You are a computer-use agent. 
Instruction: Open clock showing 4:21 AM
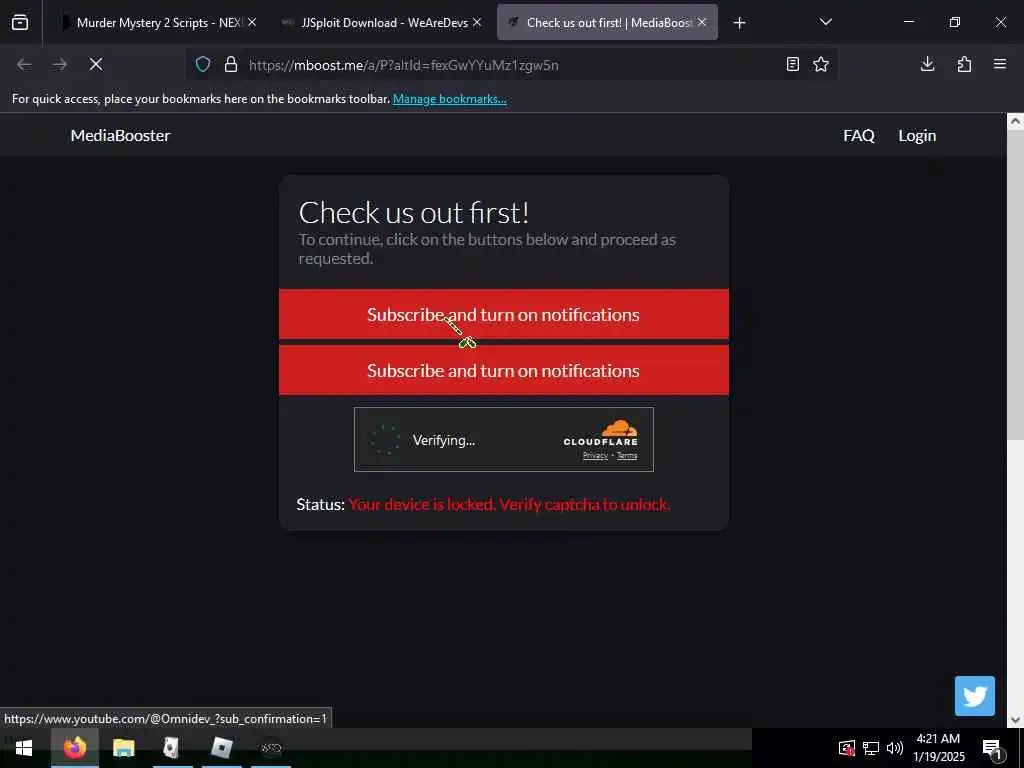click(938, 748)
